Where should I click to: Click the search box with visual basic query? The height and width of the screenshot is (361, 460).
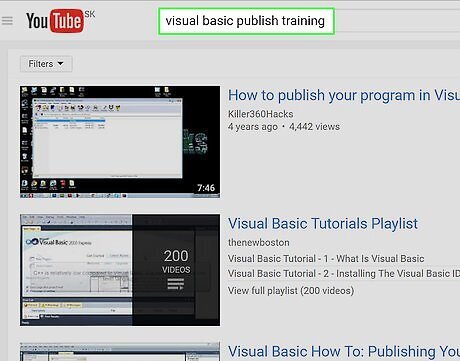click(246, 21)
